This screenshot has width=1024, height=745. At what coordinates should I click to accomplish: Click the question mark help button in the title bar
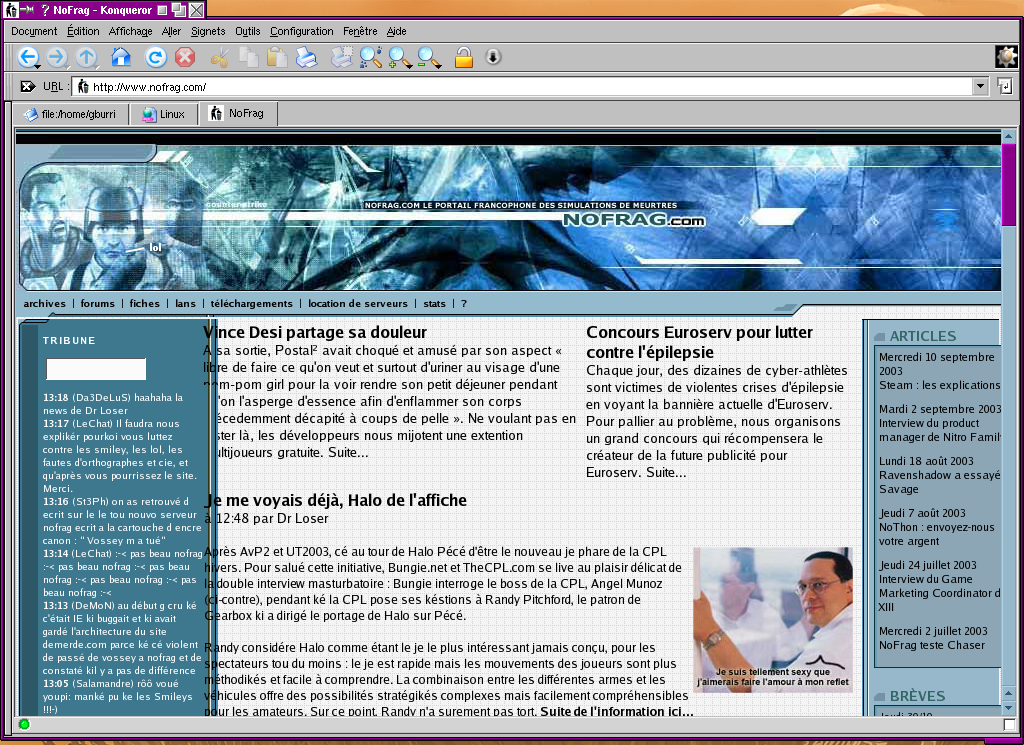click(44, 10)
